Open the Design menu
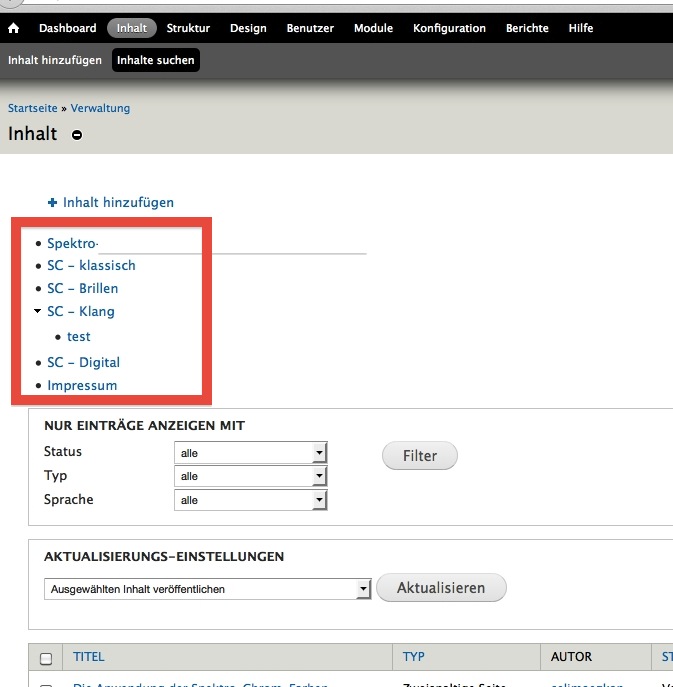The image size is (673, 687). pyautogui.click(x=248, y=29)
